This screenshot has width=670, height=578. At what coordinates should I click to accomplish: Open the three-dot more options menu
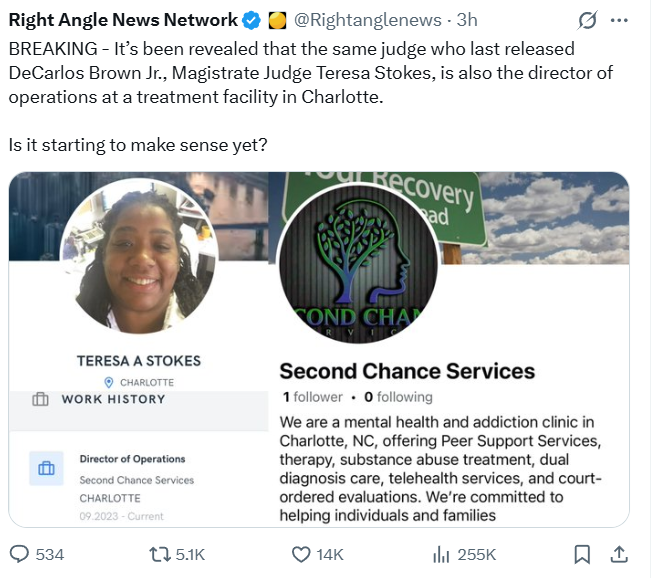(619, 20)
